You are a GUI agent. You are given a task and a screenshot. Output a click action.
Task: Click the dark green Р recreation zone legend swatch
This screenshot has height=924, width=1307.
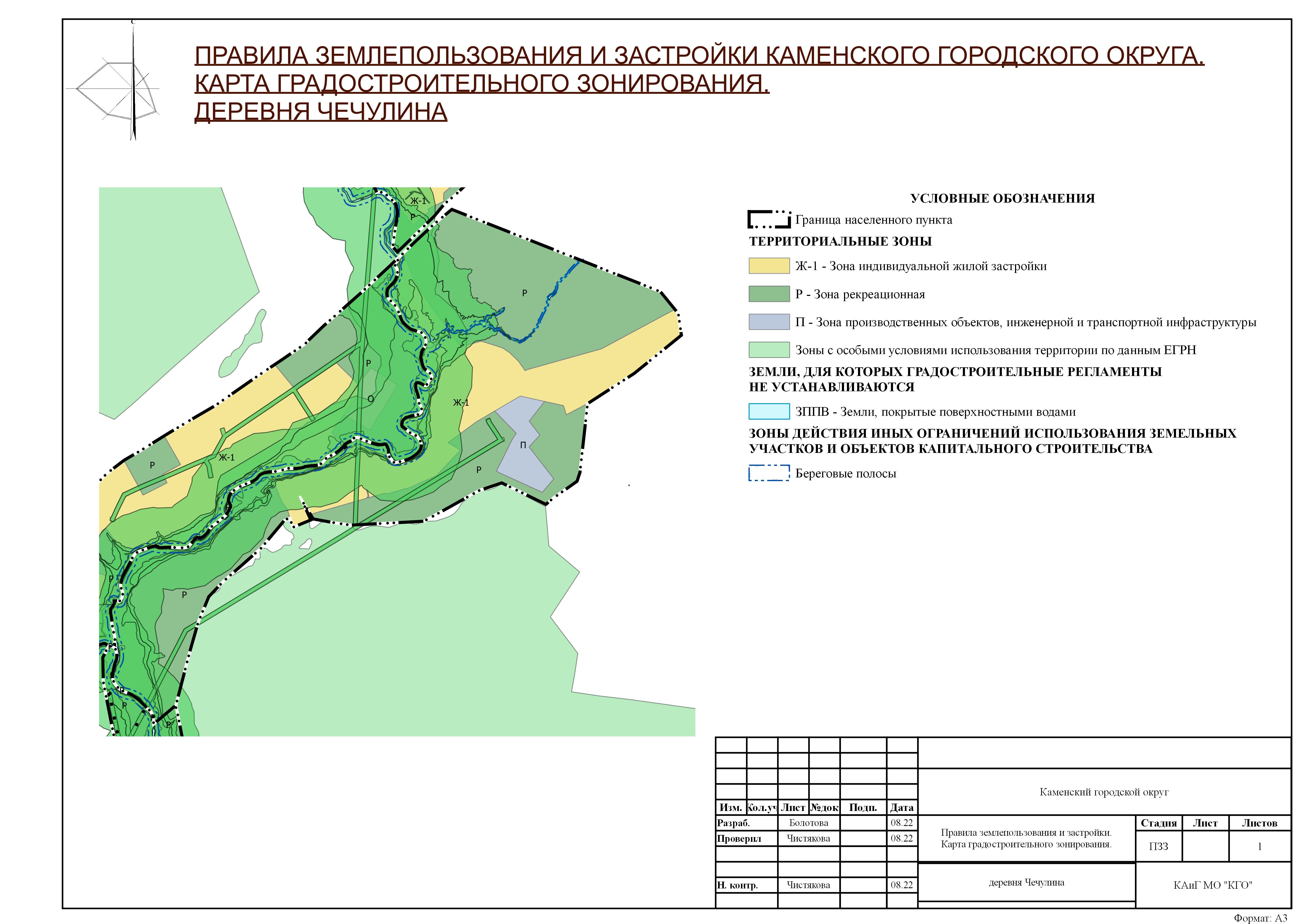pyautogui.click(x=769, y=294)
